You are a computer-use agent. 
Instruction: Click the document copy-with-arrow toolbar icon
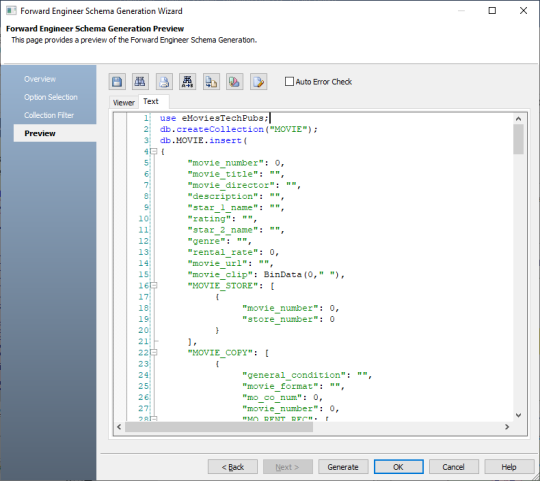point(211,82)
